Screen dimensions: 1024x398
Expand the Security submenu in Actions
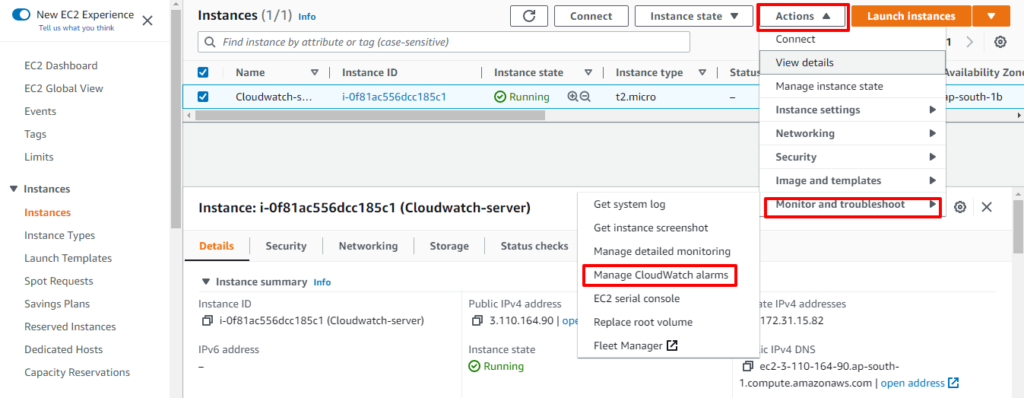tap(852, 157)
